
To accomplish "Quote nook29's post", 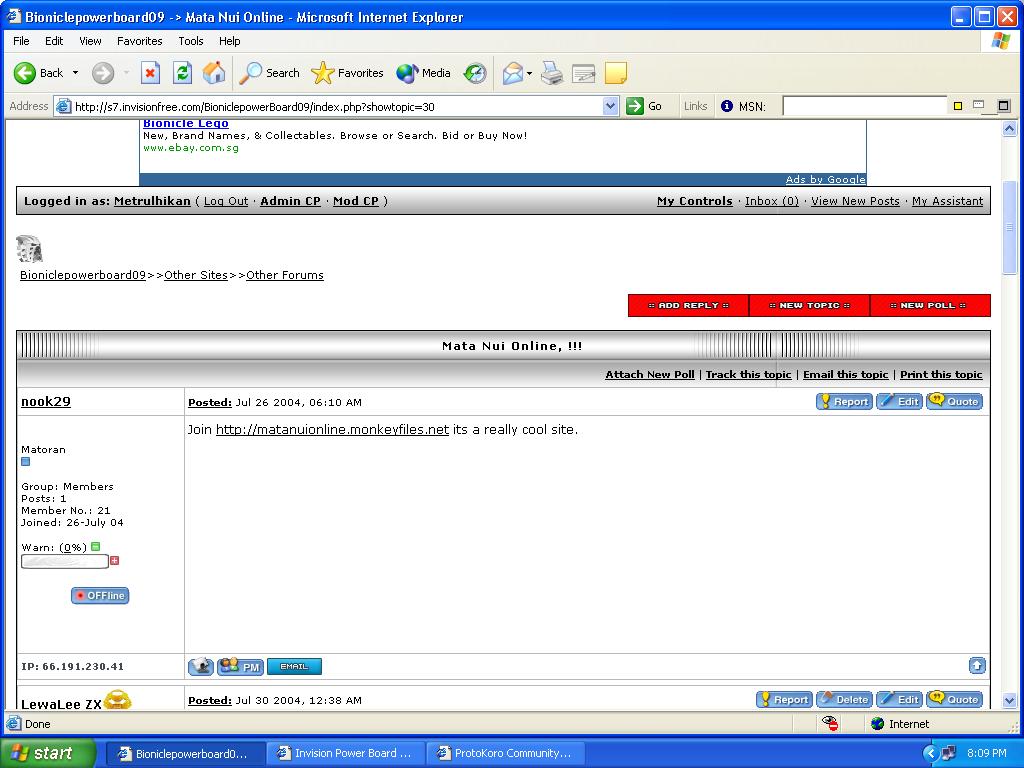I will [954, 401].
